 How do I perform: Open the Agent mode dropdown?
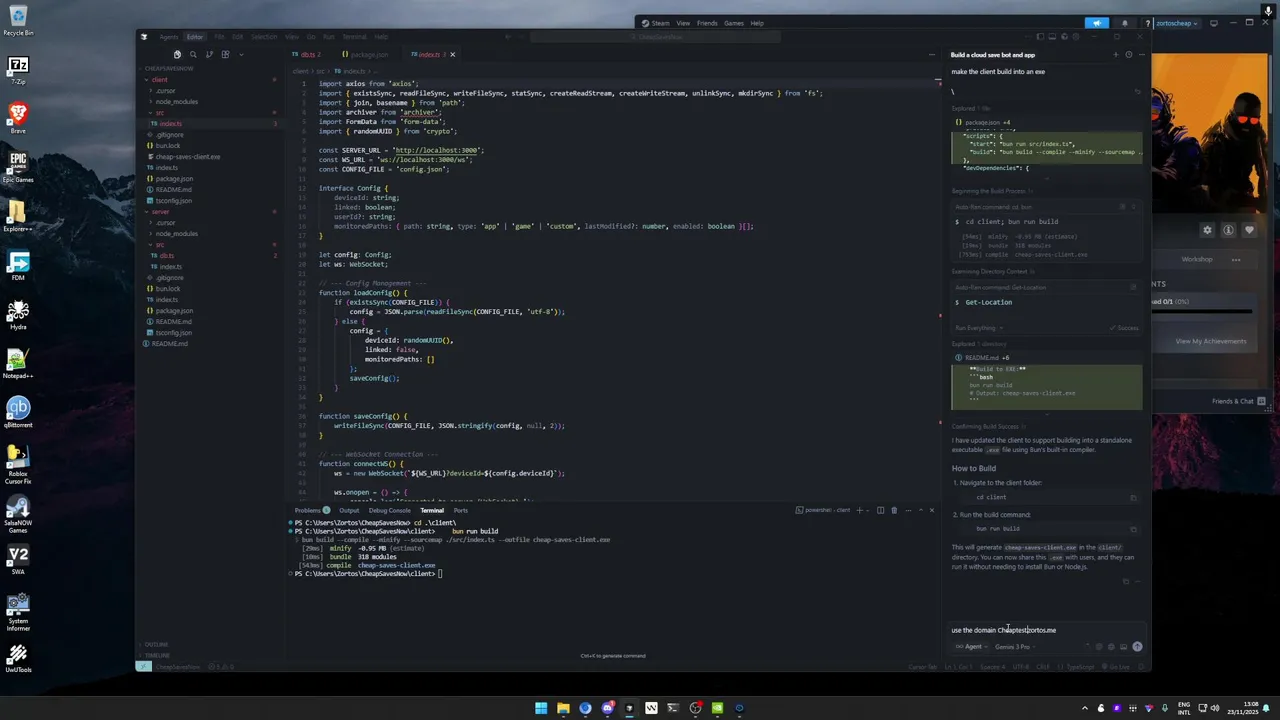pos(971,647)
